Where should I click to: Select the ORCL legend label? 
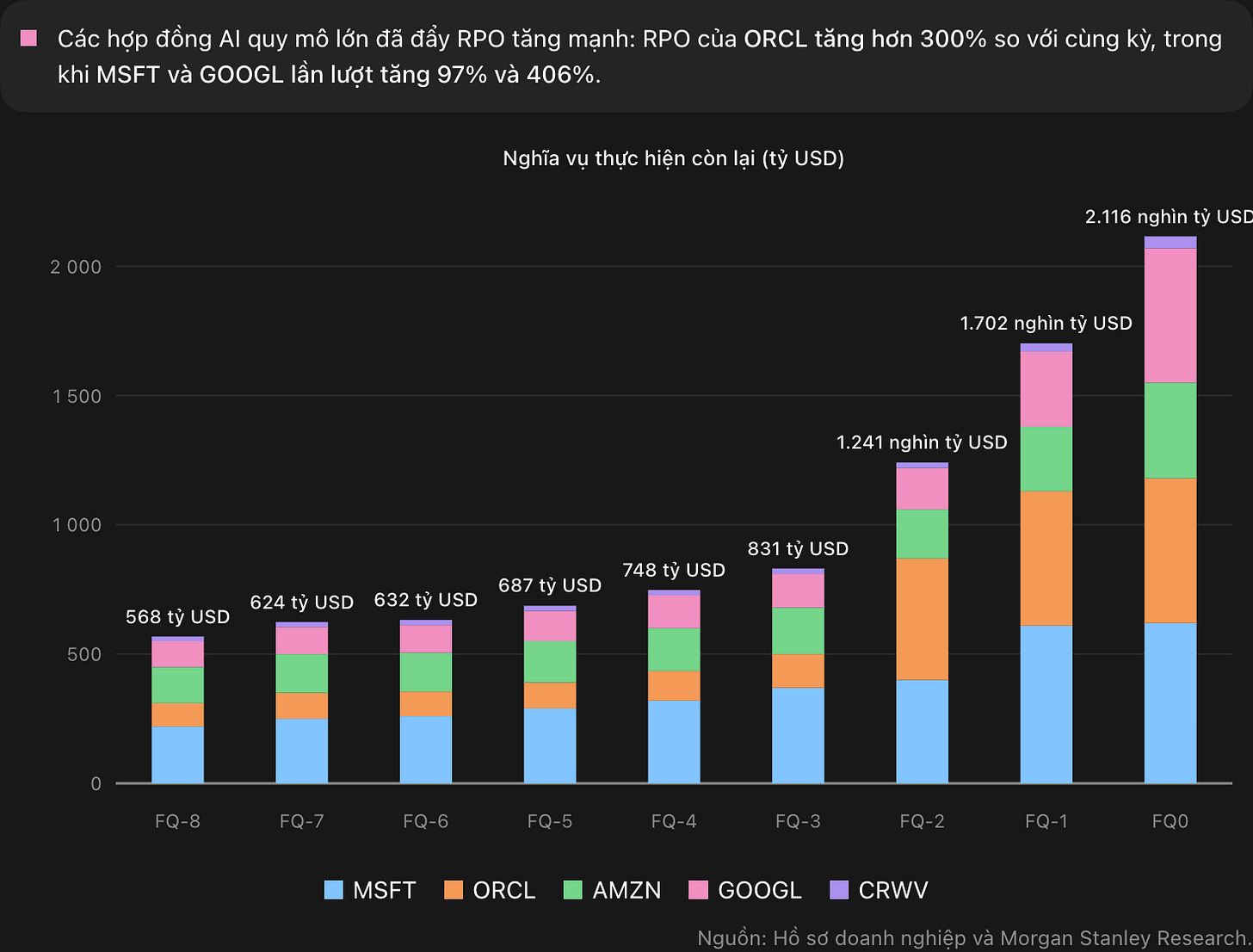(504, 890)
